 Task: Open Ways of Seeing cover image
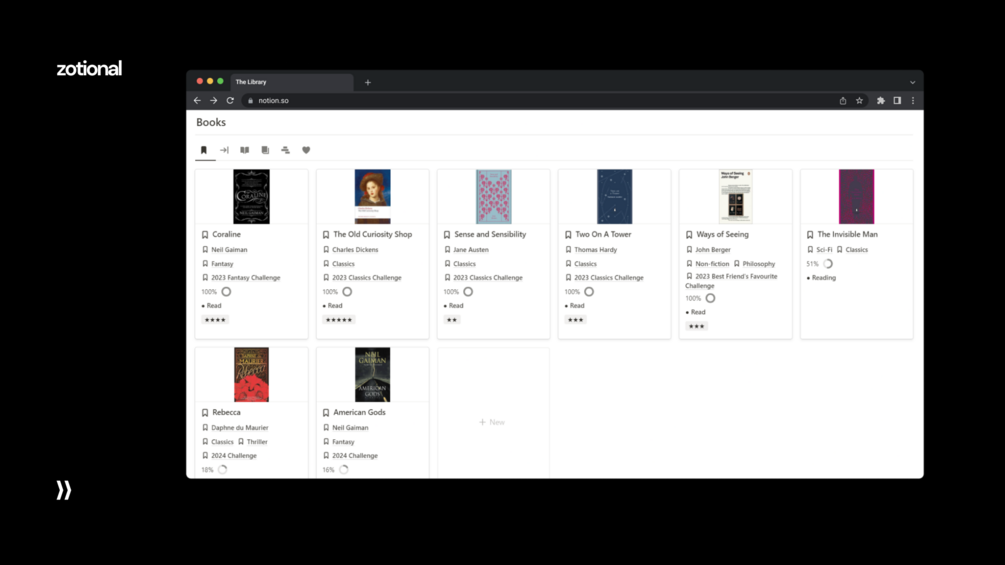click(735, 197)
